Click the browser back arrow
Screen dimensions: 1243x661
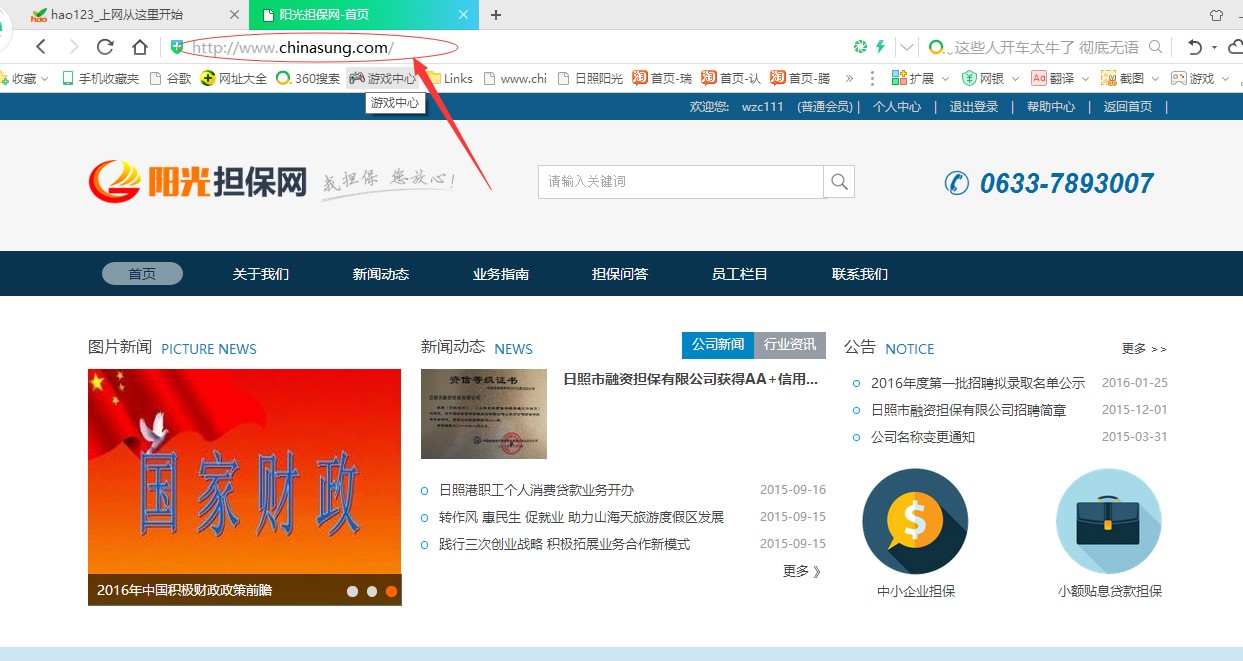41,47
